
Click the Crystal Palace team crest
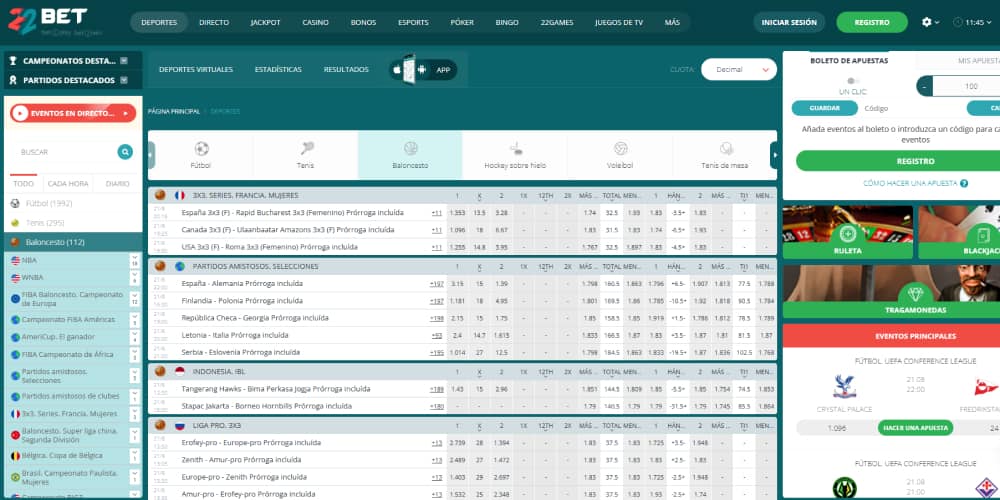844,386
